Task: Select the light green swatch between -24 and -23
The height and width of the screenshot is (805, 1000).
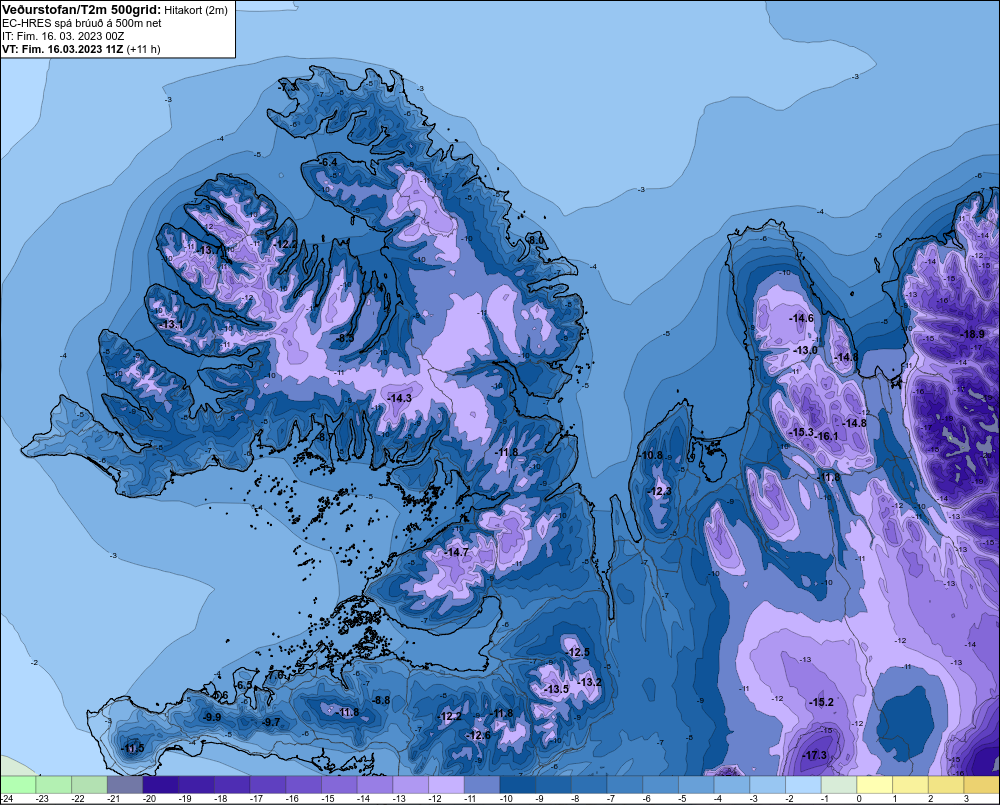Action: point(18,785)
